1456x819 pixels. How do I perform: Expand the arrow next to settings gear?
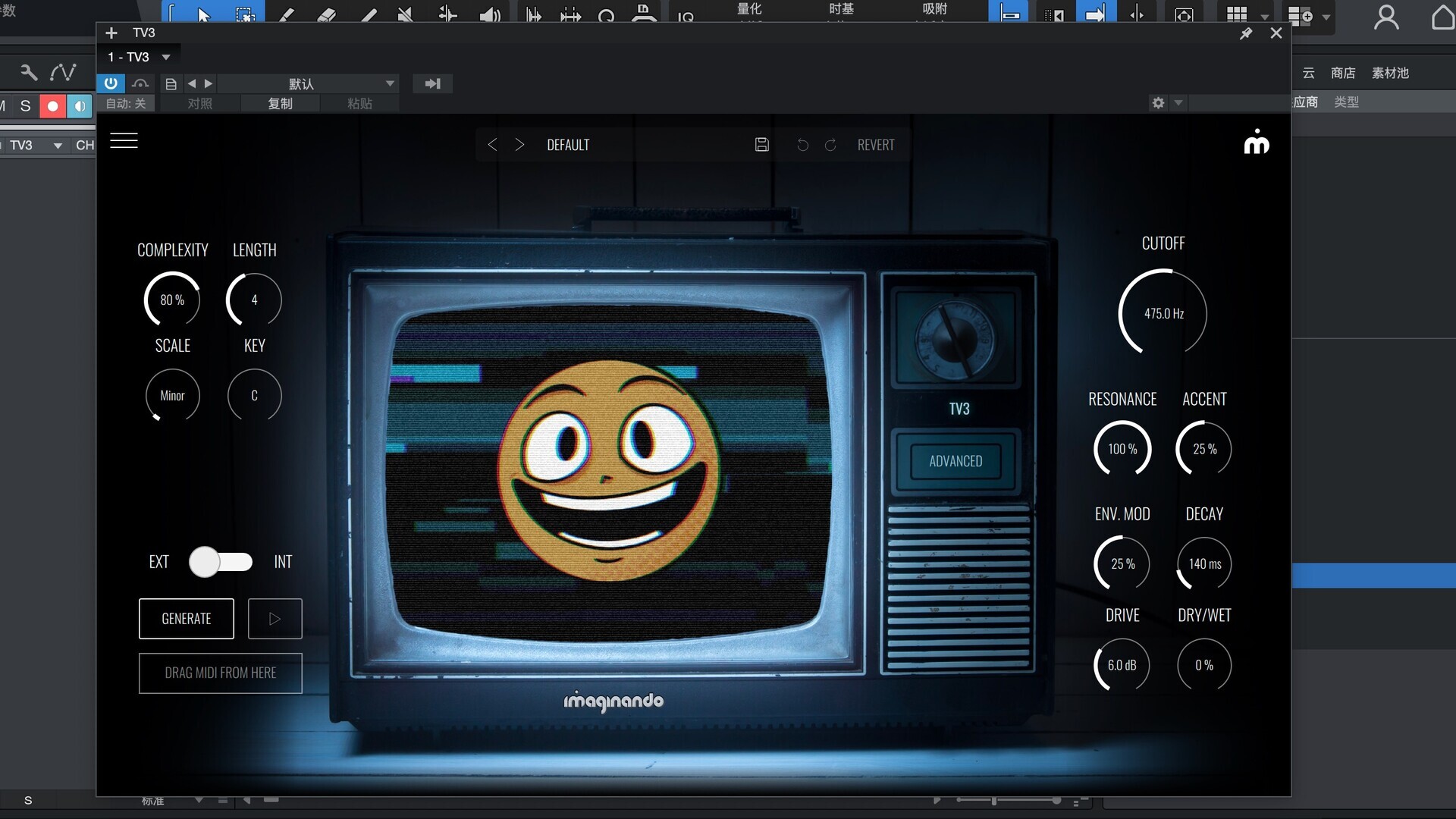pyautogui.click(x=1178, y=102)
